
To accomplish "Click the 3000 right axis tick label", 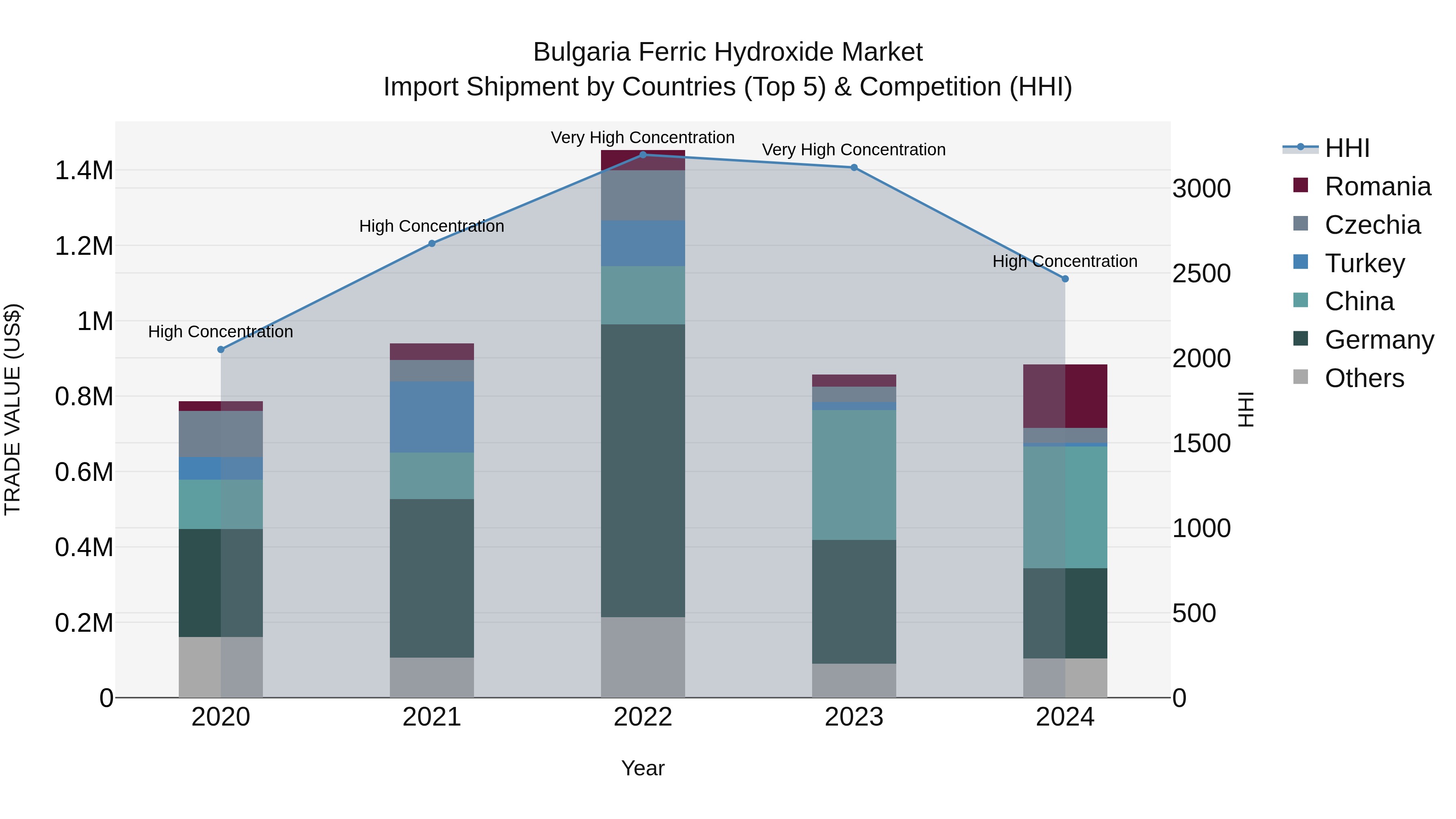I will 1201,188.
